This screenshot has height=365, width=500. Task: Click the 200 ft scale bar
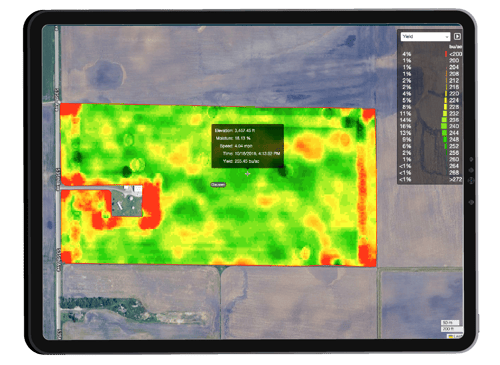452,329
